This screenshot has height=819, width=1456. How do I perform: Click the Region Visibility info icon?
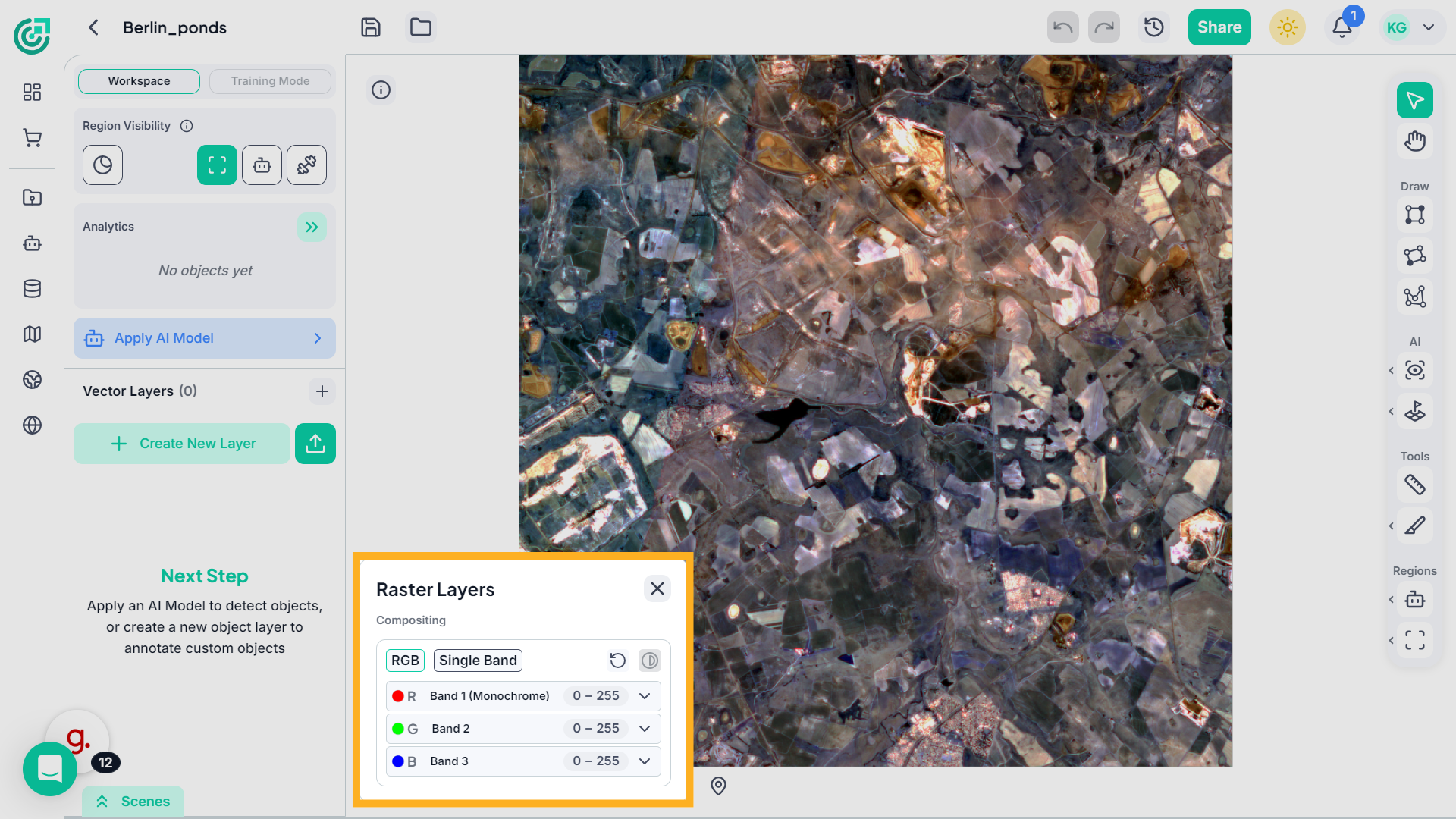187,126
